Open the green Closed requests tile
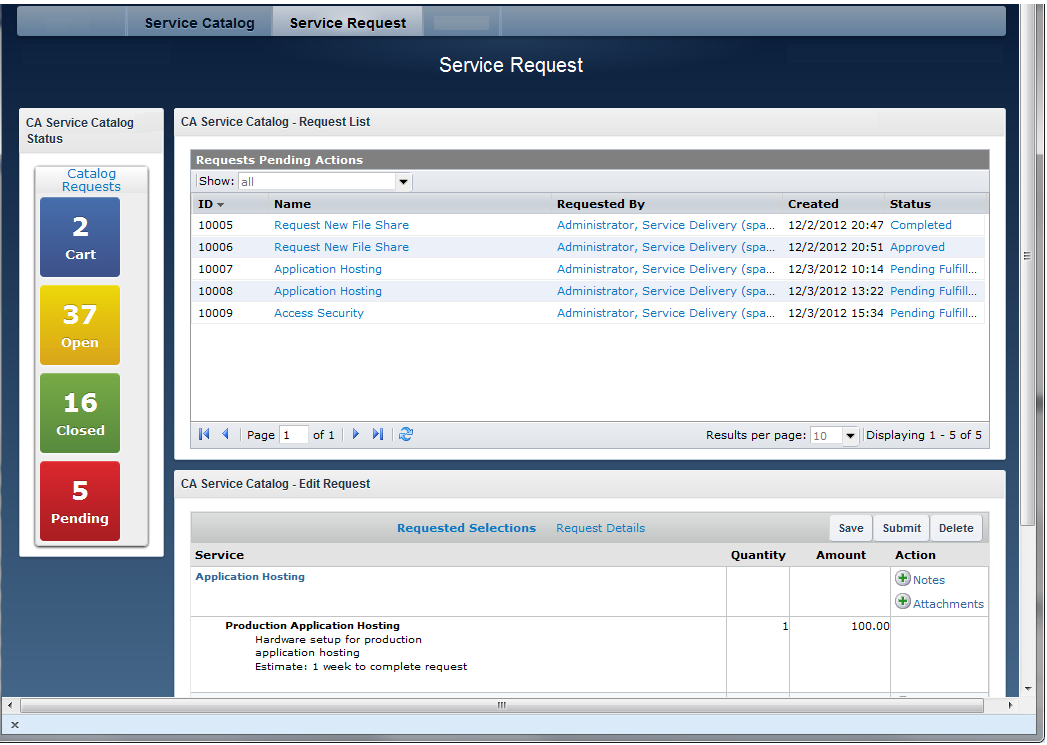The image size is (1047, 745). (x=80, y=413)
